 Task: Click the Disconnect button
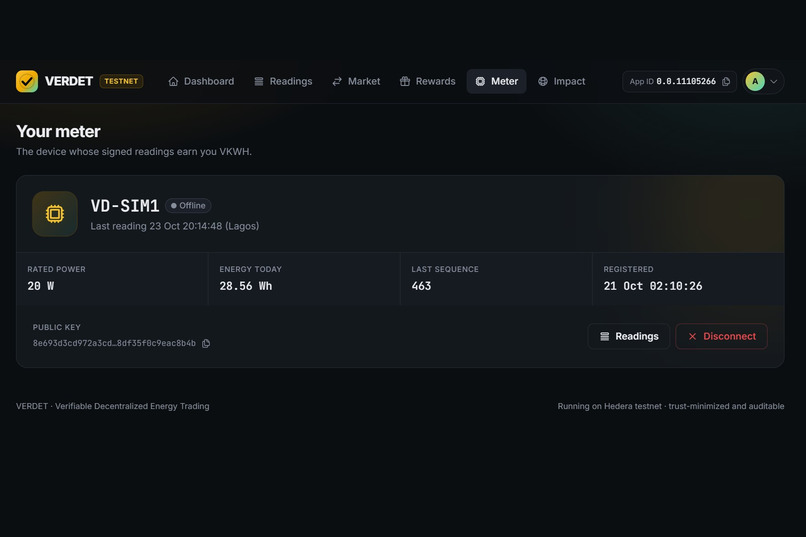click(722, 336)
